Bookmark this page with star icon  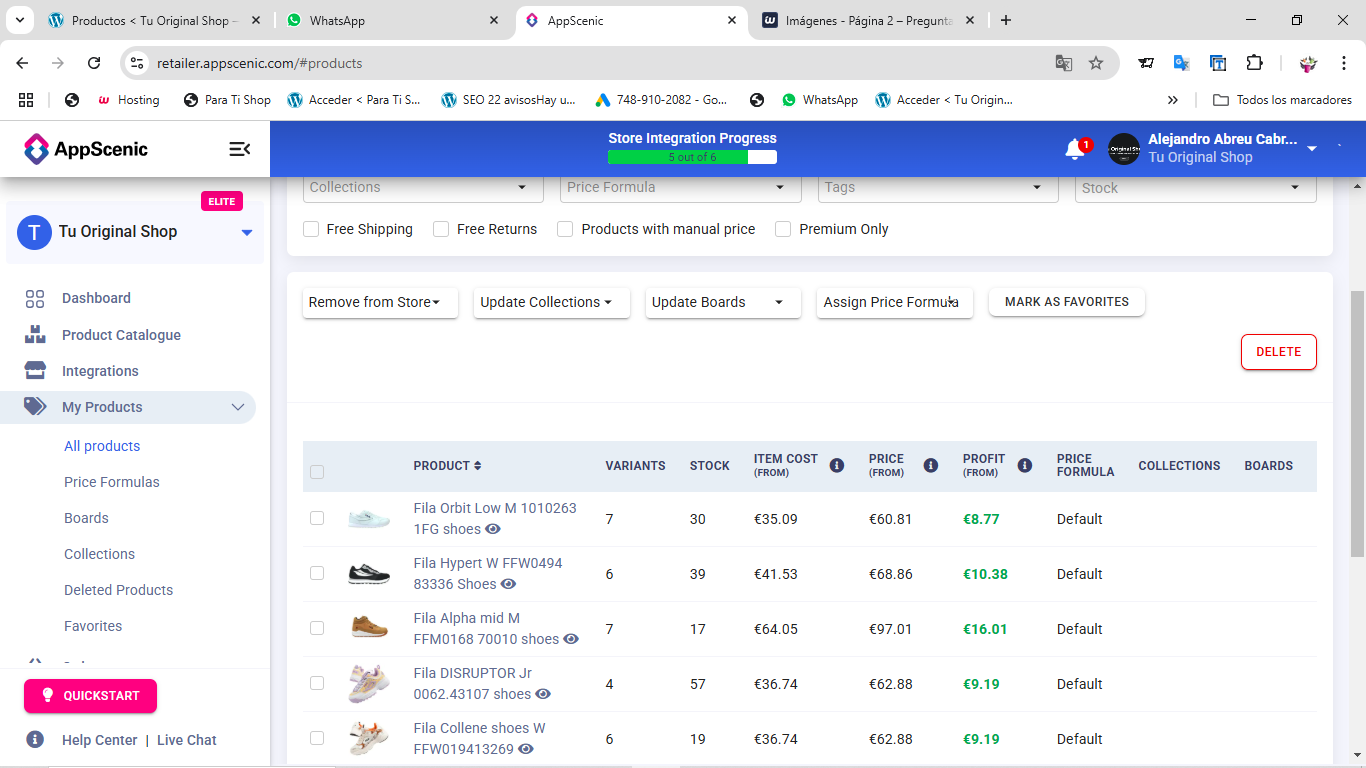coord(1096,63)
